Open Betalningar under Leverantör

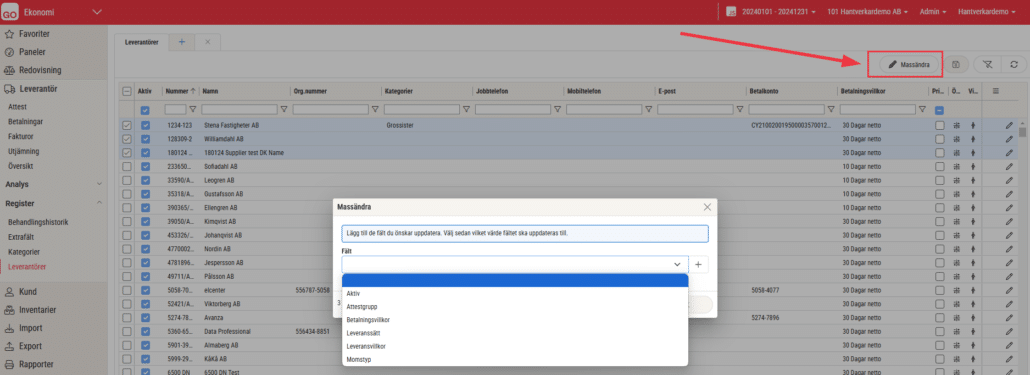(x=25, y=121)
